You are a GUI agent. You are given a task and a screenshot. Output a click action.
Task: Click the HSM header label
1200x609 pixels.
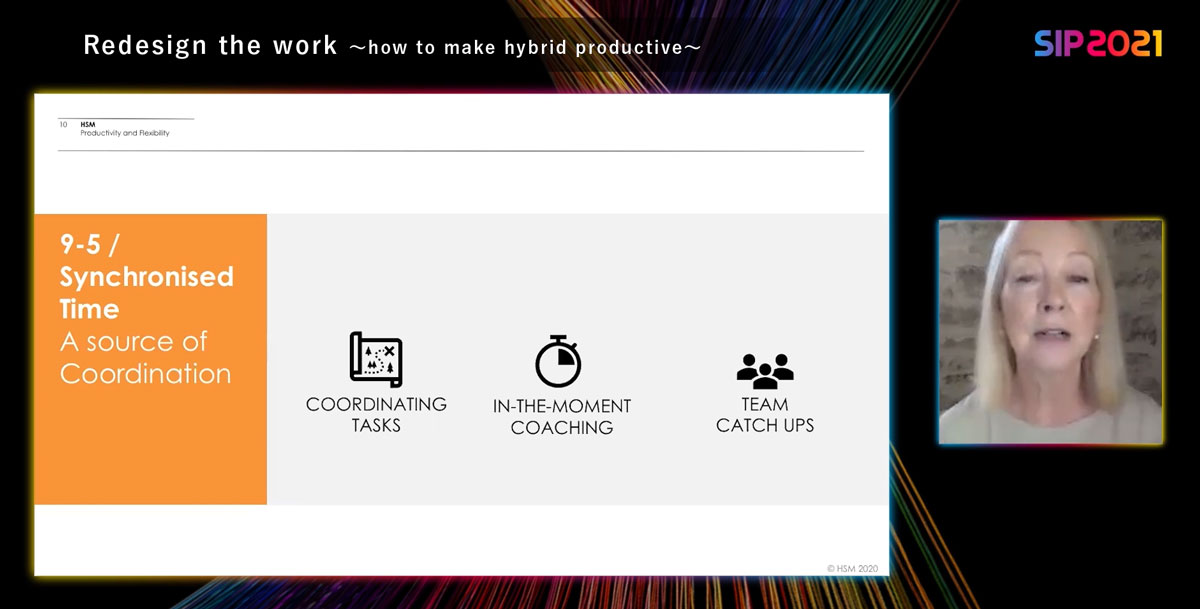tap(87, 125)
